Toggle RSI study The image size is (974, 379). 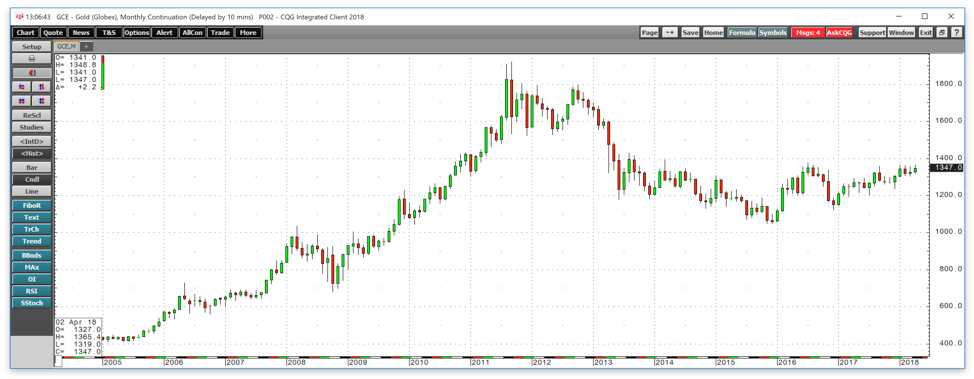click(32, 291)
